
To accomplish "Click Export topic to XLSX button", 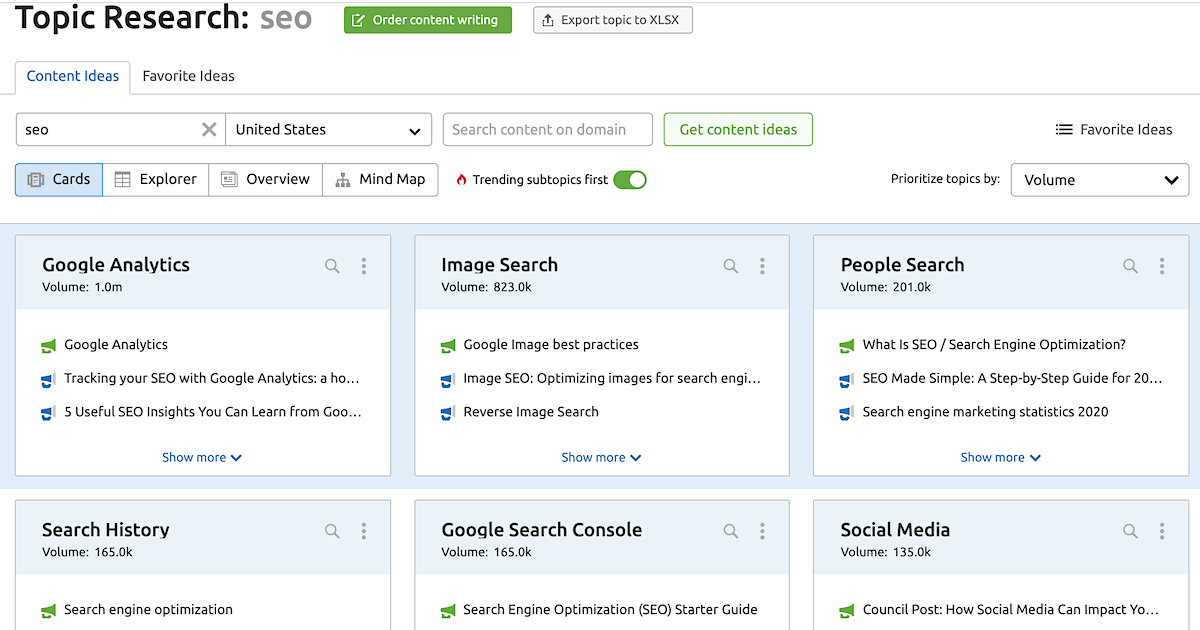I will click(x=613, y=20).
